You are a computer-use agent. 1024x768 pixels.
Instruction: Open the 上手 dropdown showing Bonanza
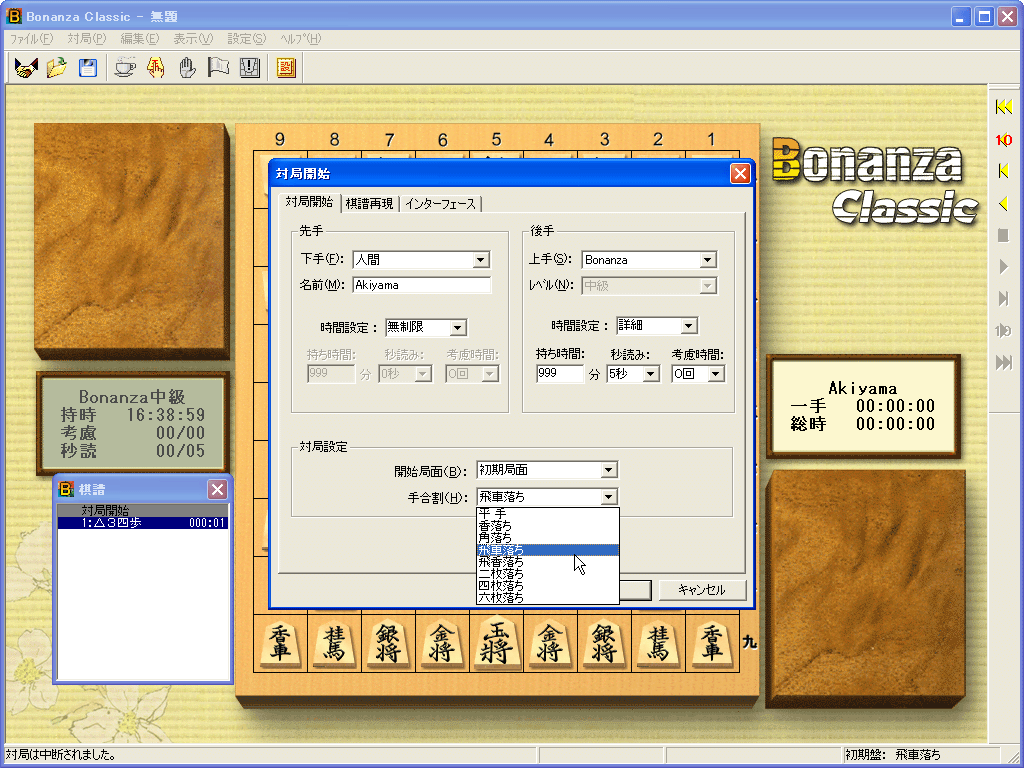[x=708, y=260]
